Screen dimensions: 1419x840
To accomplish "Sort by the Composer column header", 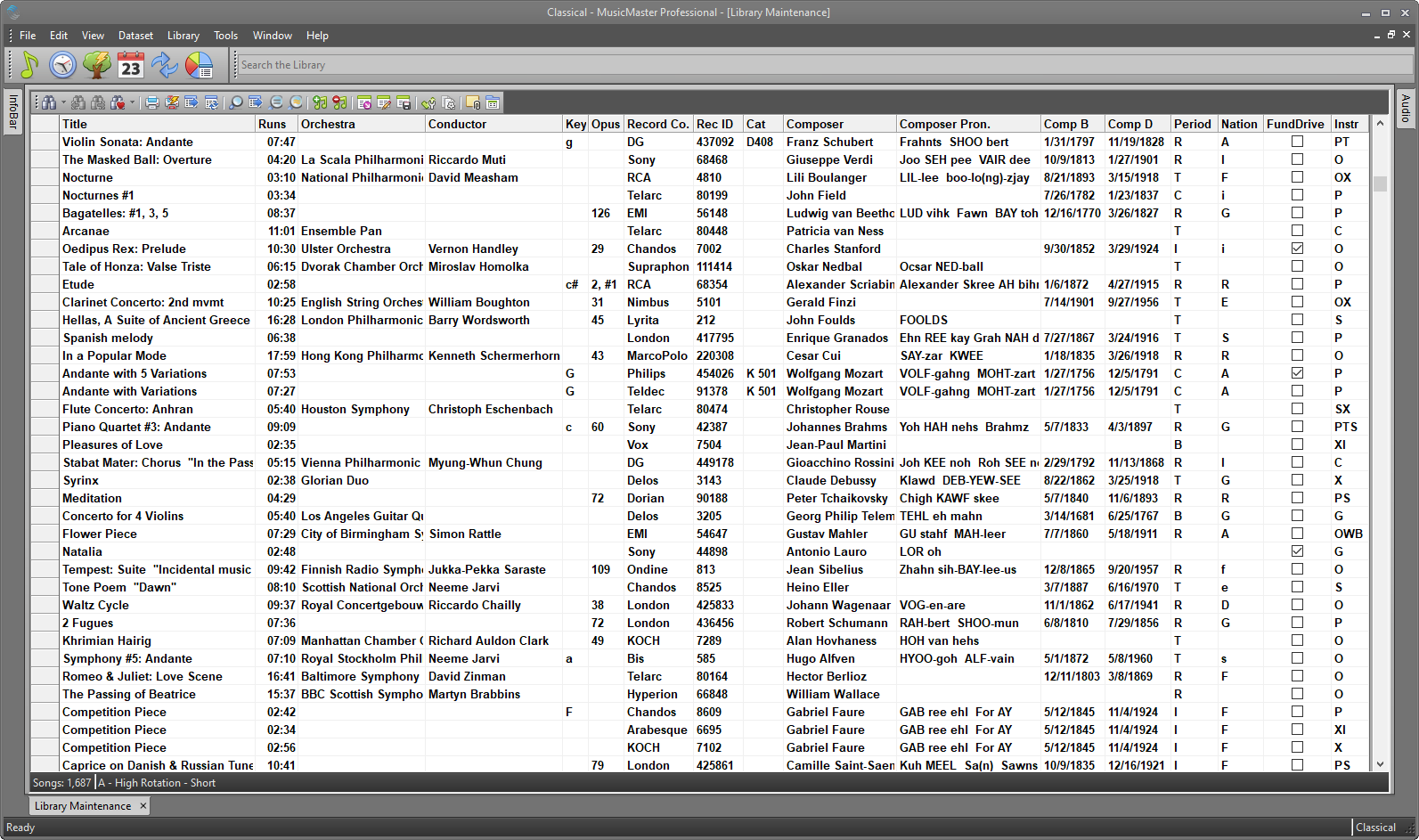I will point(814,124).
